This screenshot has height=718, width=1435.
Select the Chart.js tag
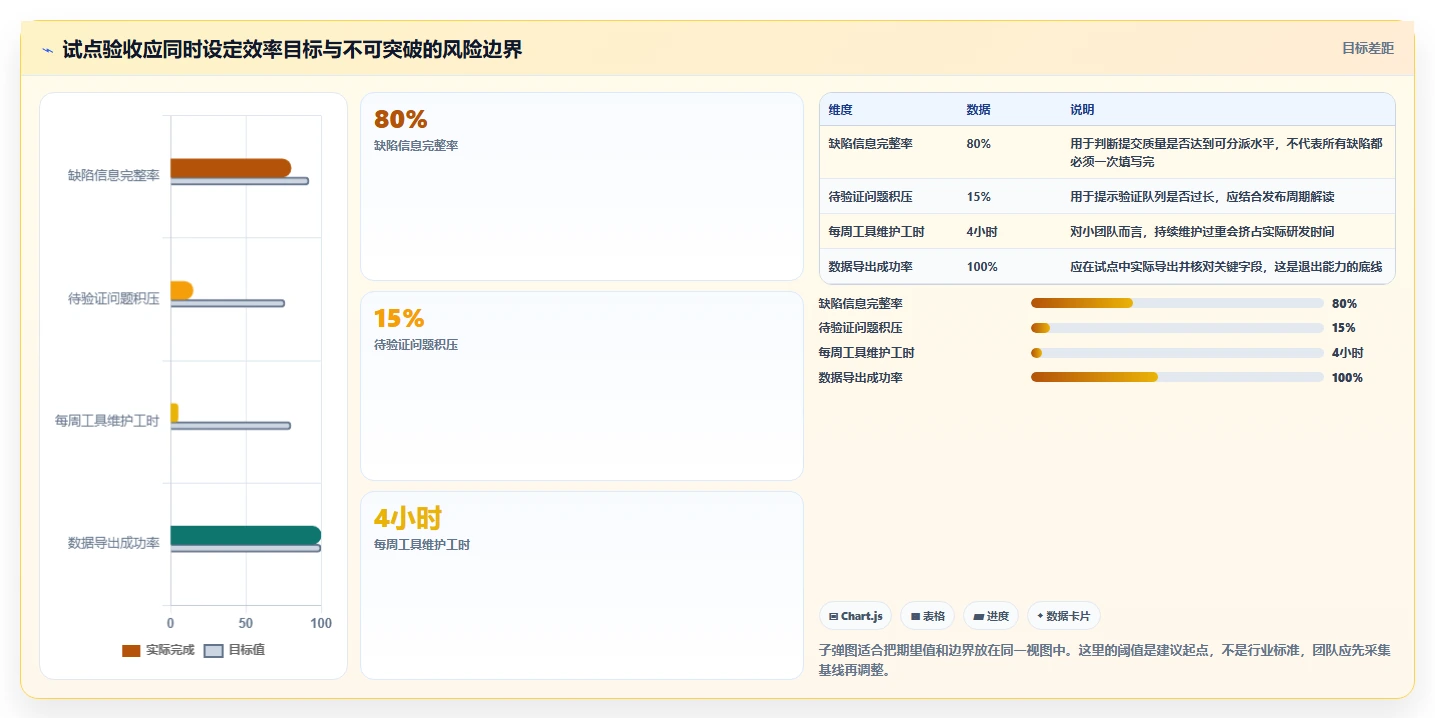(x=856, y=616)
